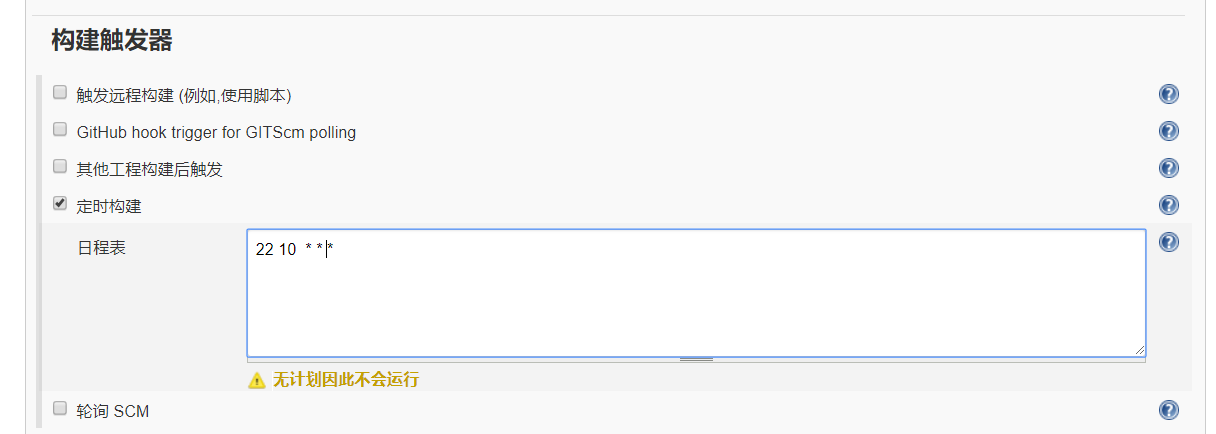The height and width of the screenshot is (434, 1216).
Task: Click the 定时构建 label text
Action: (x=109, y=206)
